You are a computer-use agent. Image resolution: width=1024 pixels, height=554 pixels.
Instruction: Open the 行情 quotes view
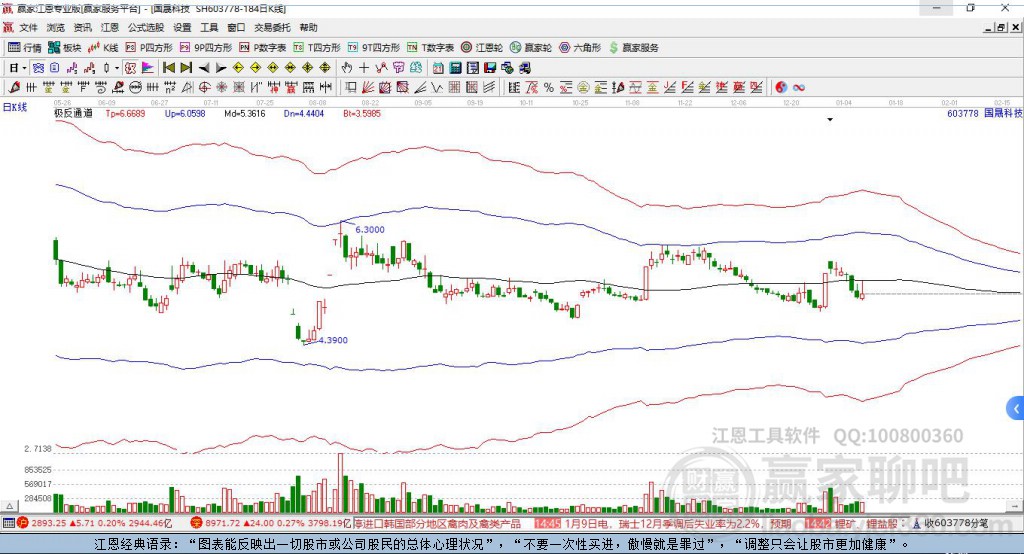point(24,48)
